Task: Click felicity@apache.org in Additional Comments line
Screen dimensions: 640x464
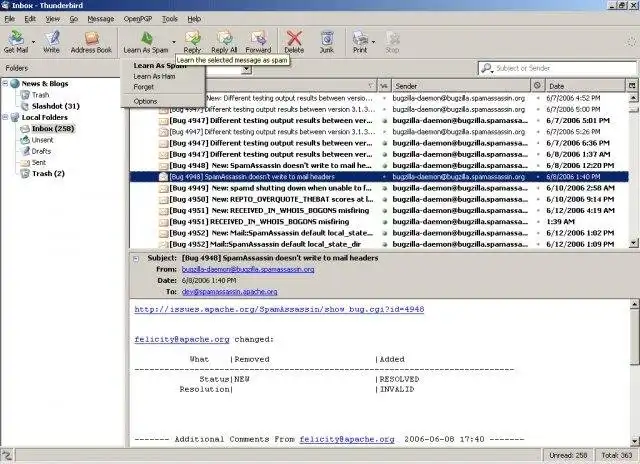Action: 347,440
